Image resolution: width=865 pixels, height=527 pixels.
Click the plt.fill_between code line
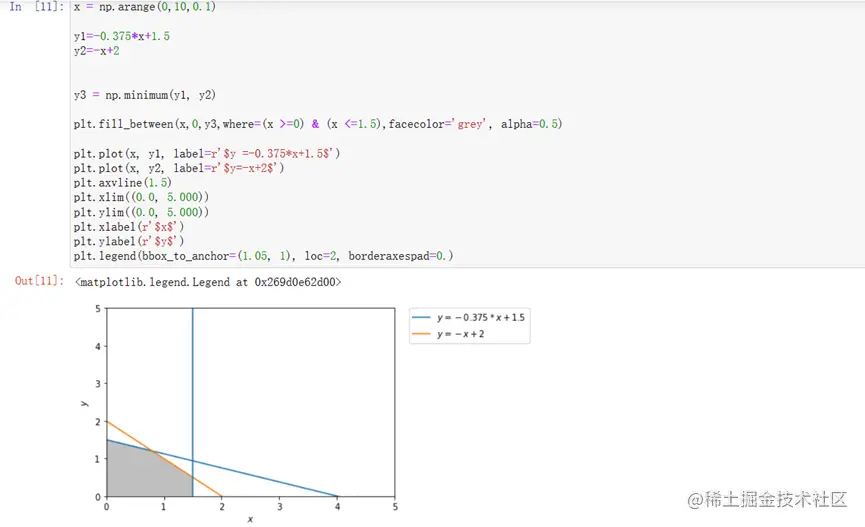tap(318, 124)
